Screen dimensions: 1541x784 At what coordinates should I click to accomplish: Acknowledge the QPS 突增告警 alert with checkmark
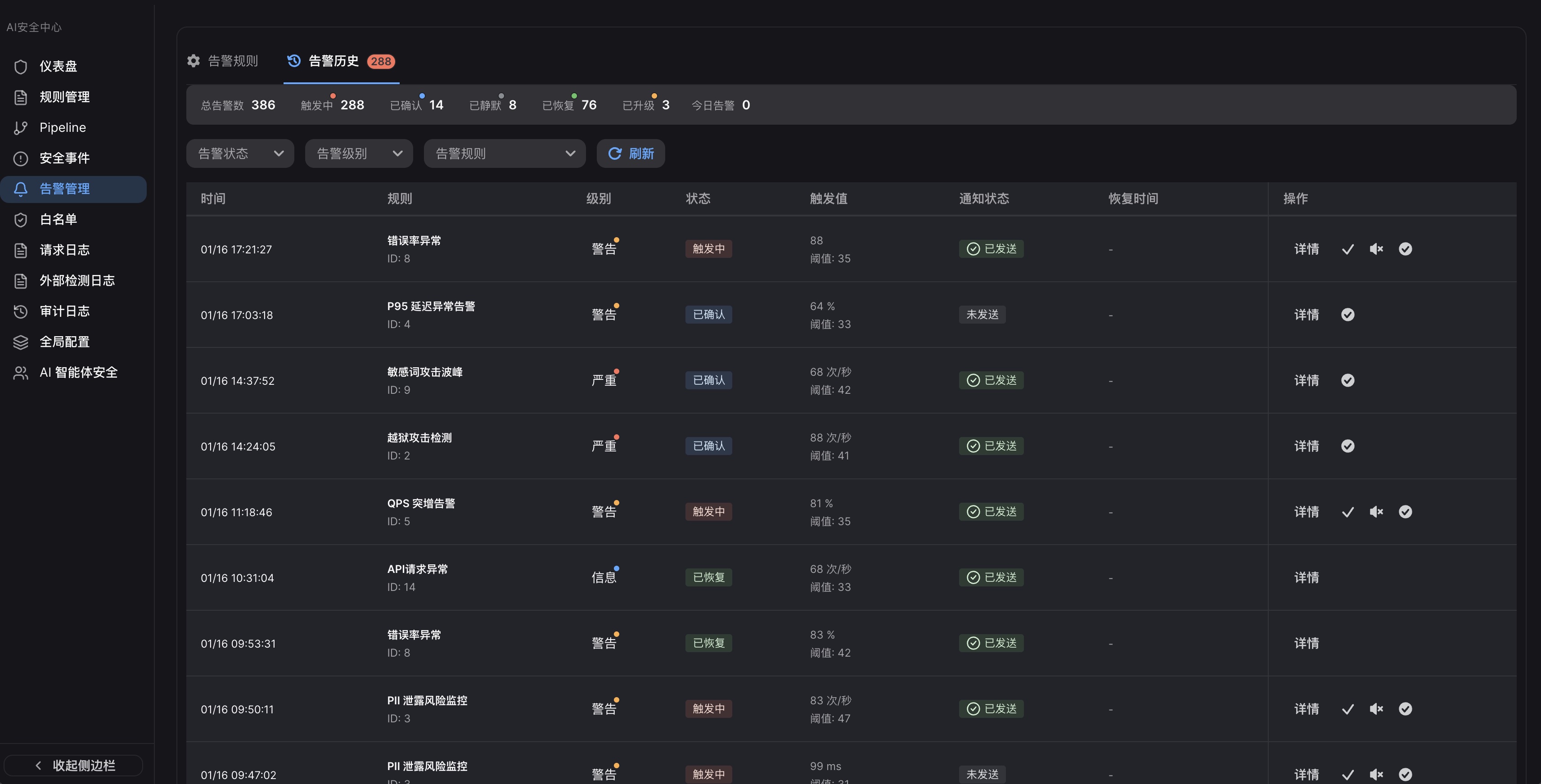(1348, 512)
